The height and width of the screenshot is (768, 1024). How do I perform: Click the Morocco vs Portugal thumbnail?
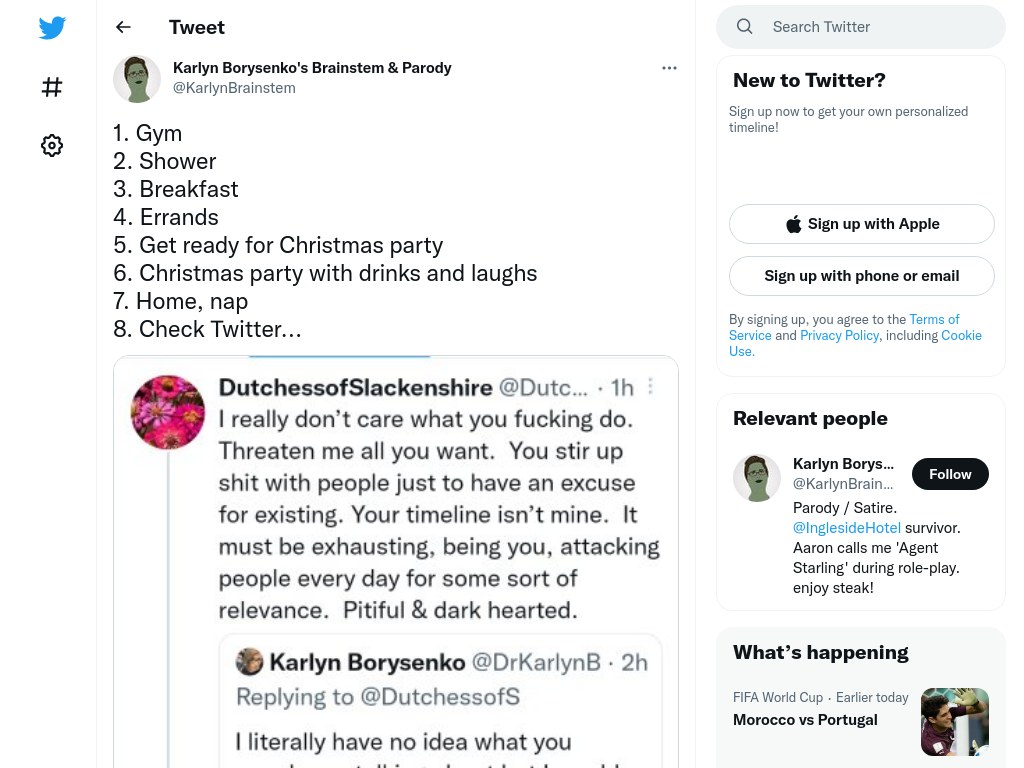954,722
